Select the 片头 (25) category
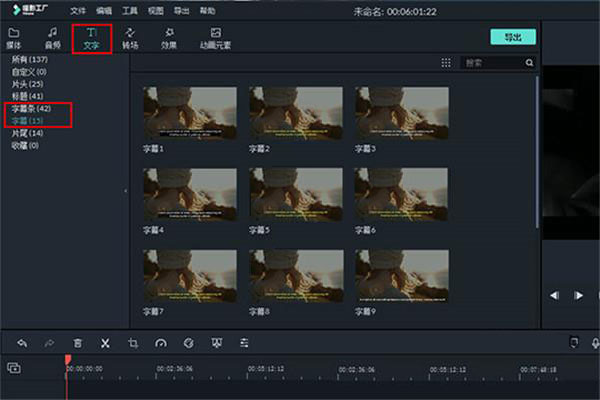 [x=27, y=84]
